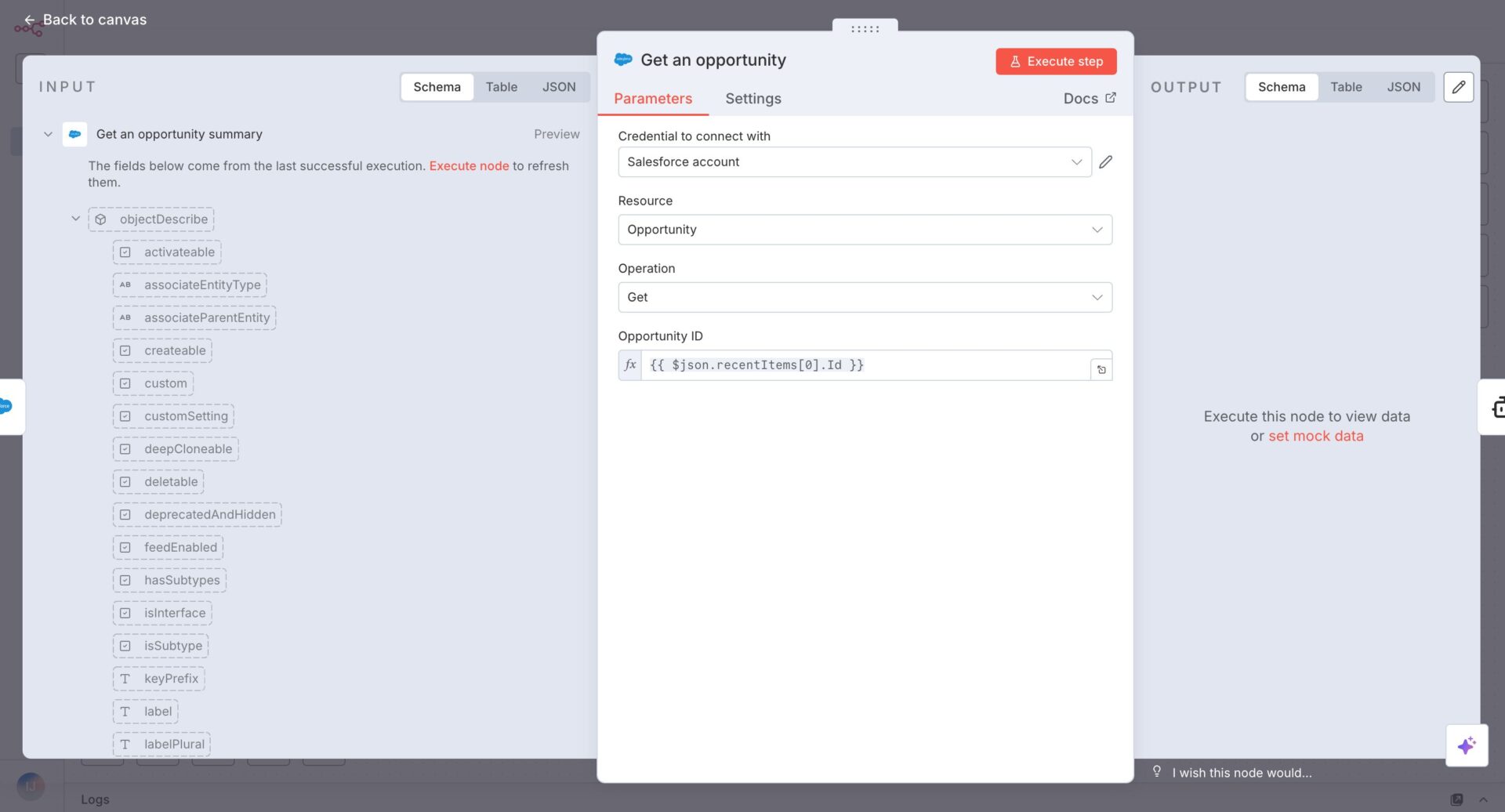Switch the output view to Table
1505x812 pixels.
point(1345,87)
